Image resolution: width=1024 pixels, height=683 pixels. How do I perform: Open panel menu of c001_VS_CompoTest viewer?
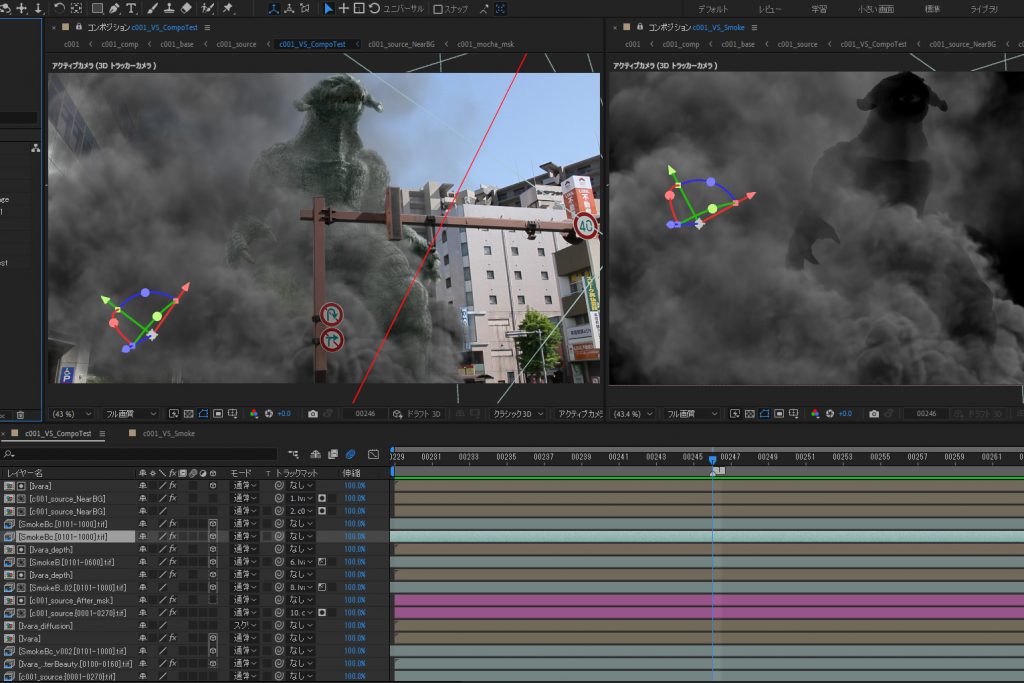point(207,27)
